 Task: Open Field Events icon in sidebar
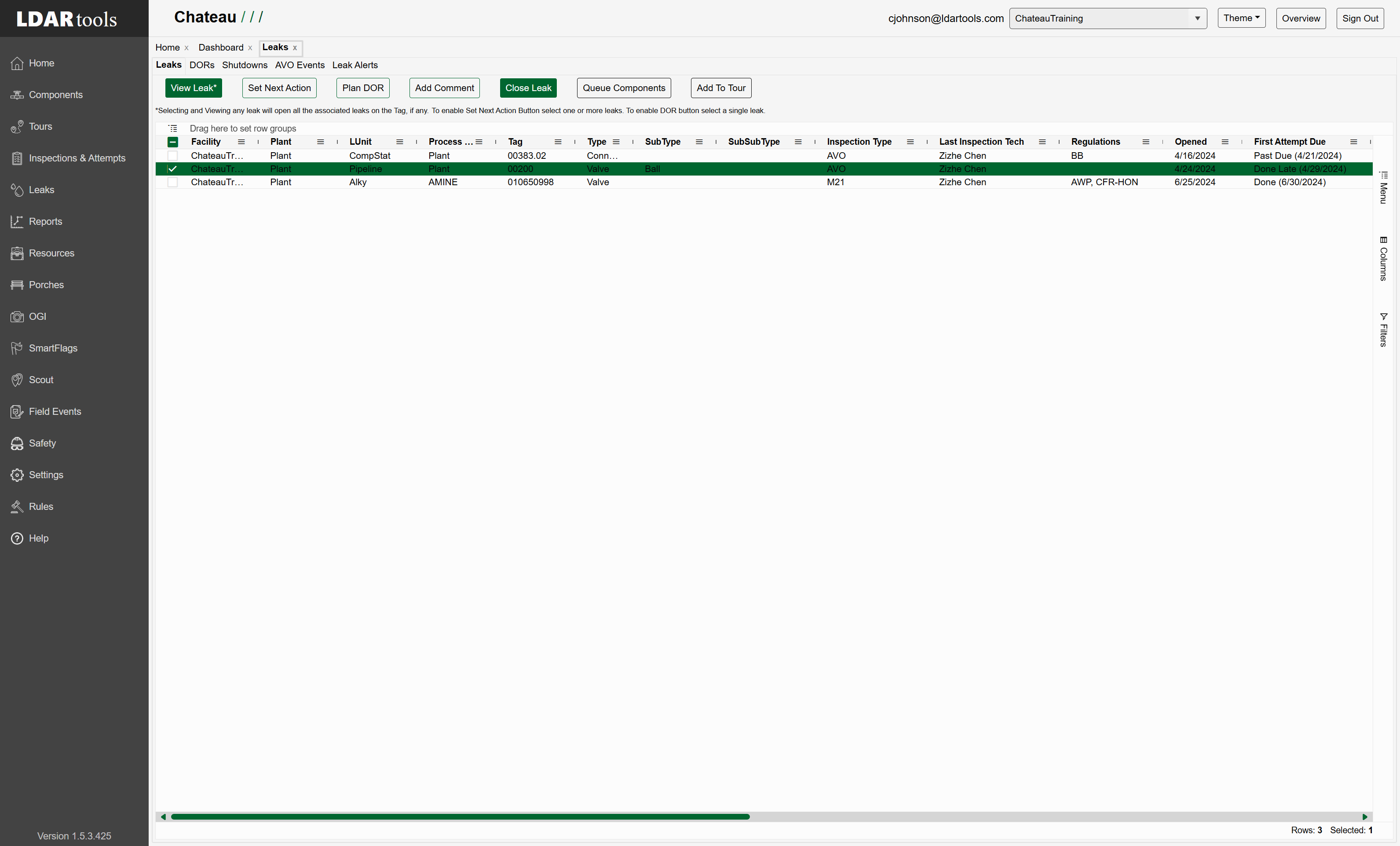(17, 412)
